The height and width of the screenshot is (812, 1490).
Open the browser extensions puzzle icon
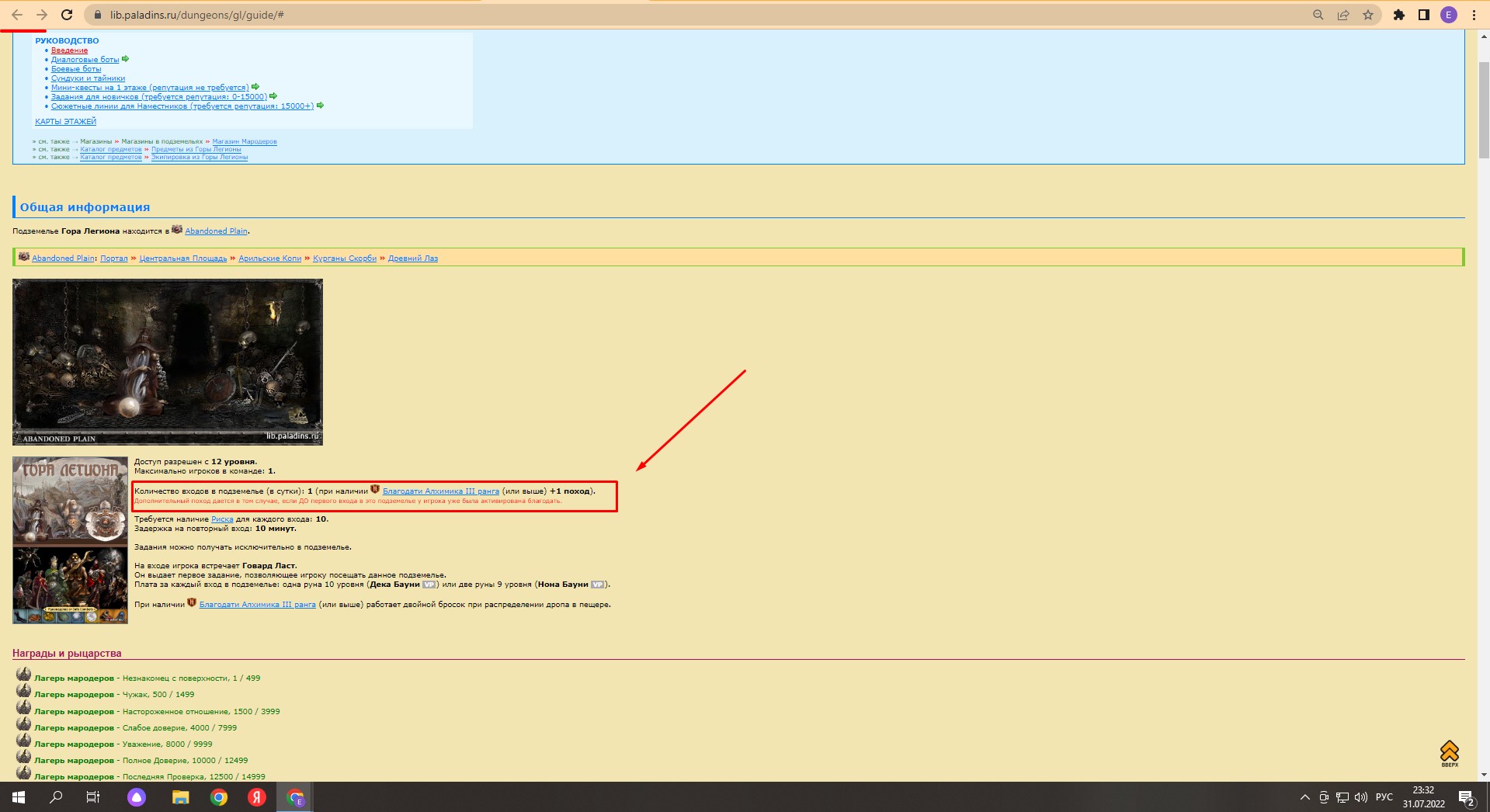coord(1399,15)
